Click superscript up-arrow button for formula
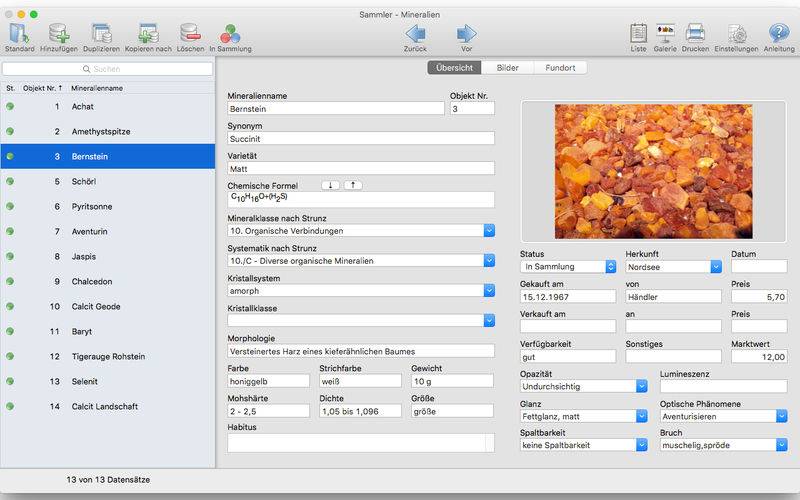 pyautogui.click(x=353, y=185)
